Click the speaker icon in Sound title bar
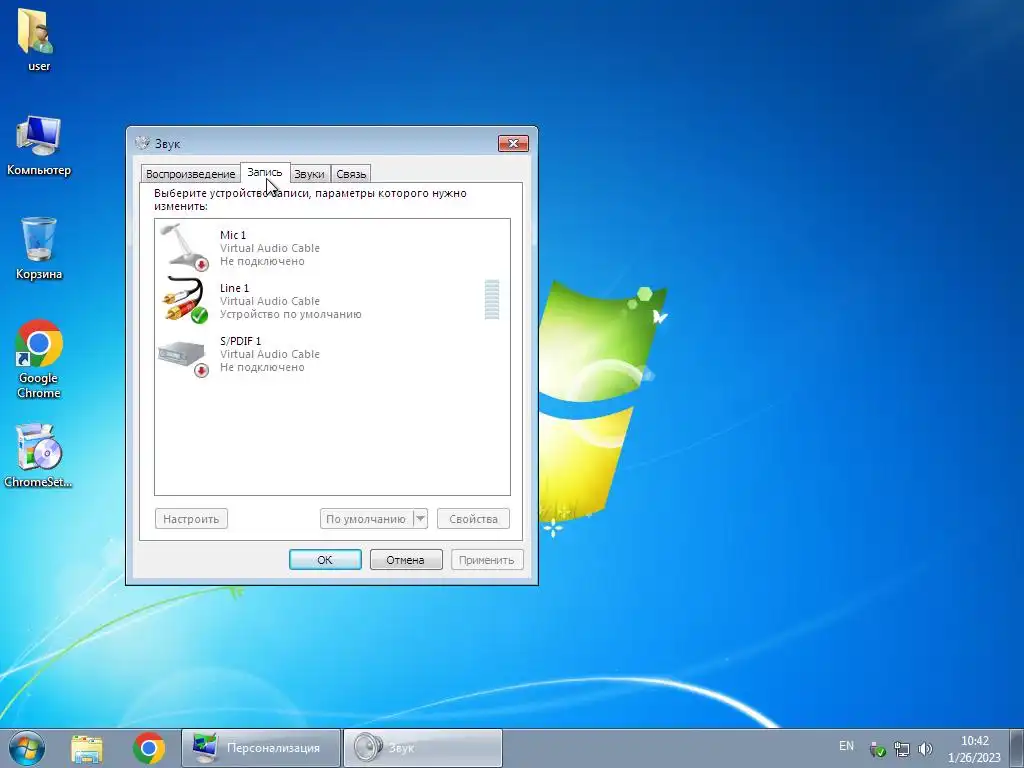The width and height of the screenshot is (1024, 768). 142,143
